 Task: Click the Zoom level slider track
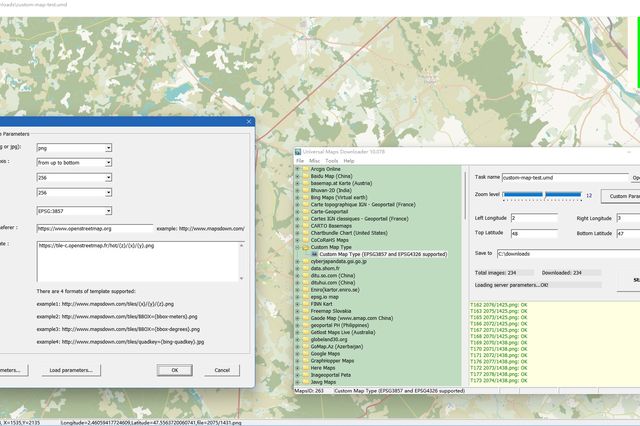tap(542, 195)
